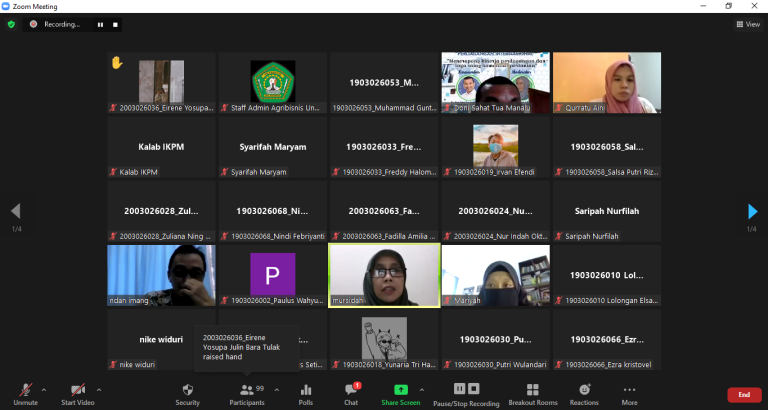The height and width of the screenshot is (410, 768).
Task: Select Doni Sahat Tua Manalu's video tile
Action: [x=496, y=83]
